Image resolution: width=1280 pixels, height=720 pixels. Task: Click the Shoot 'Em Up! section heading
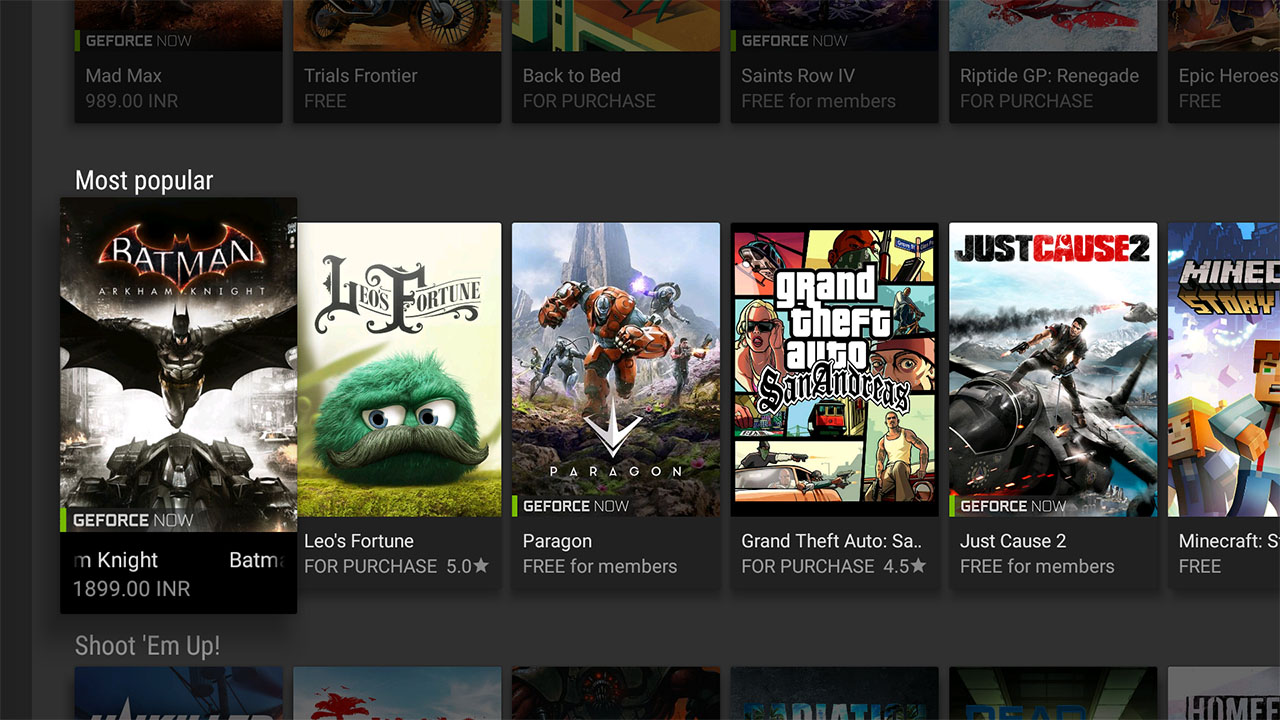click(147, 646)
